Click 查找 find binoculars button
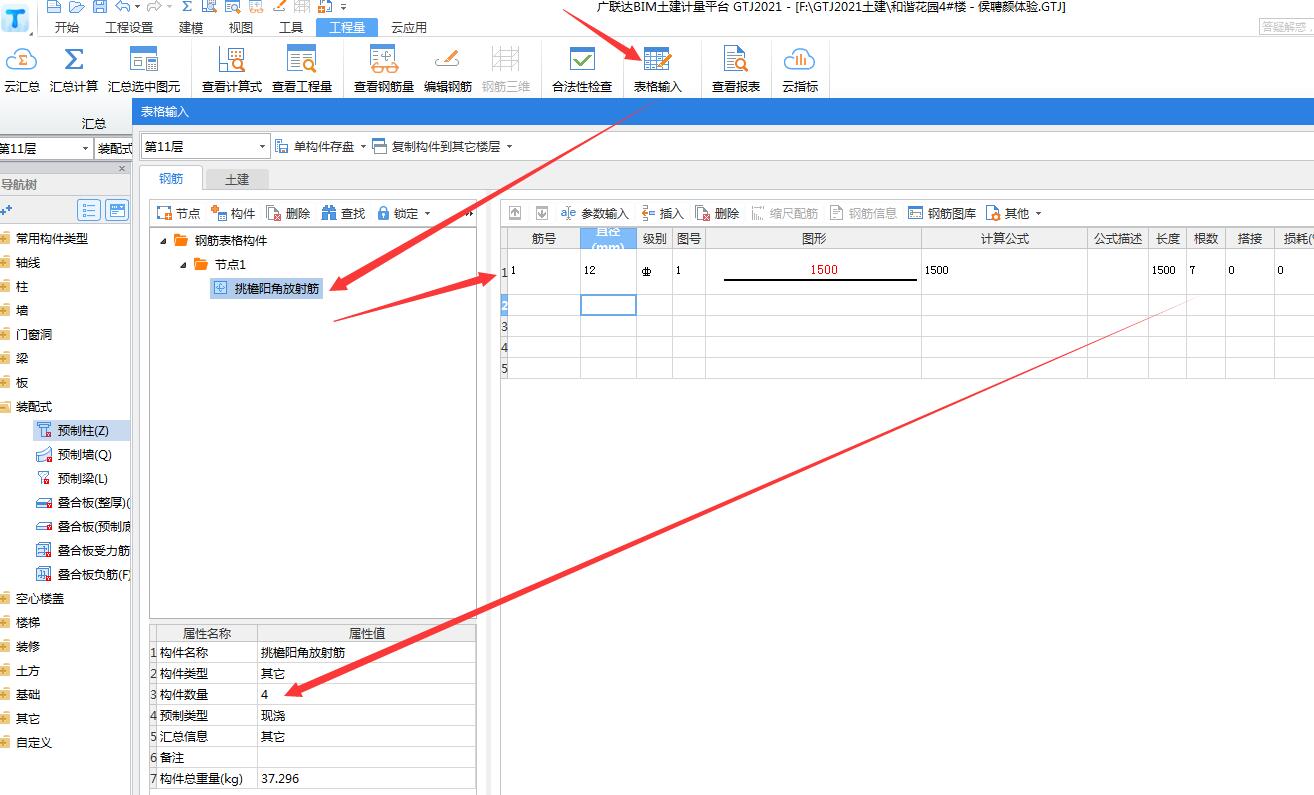1314x795 pixels. (343, 213)
